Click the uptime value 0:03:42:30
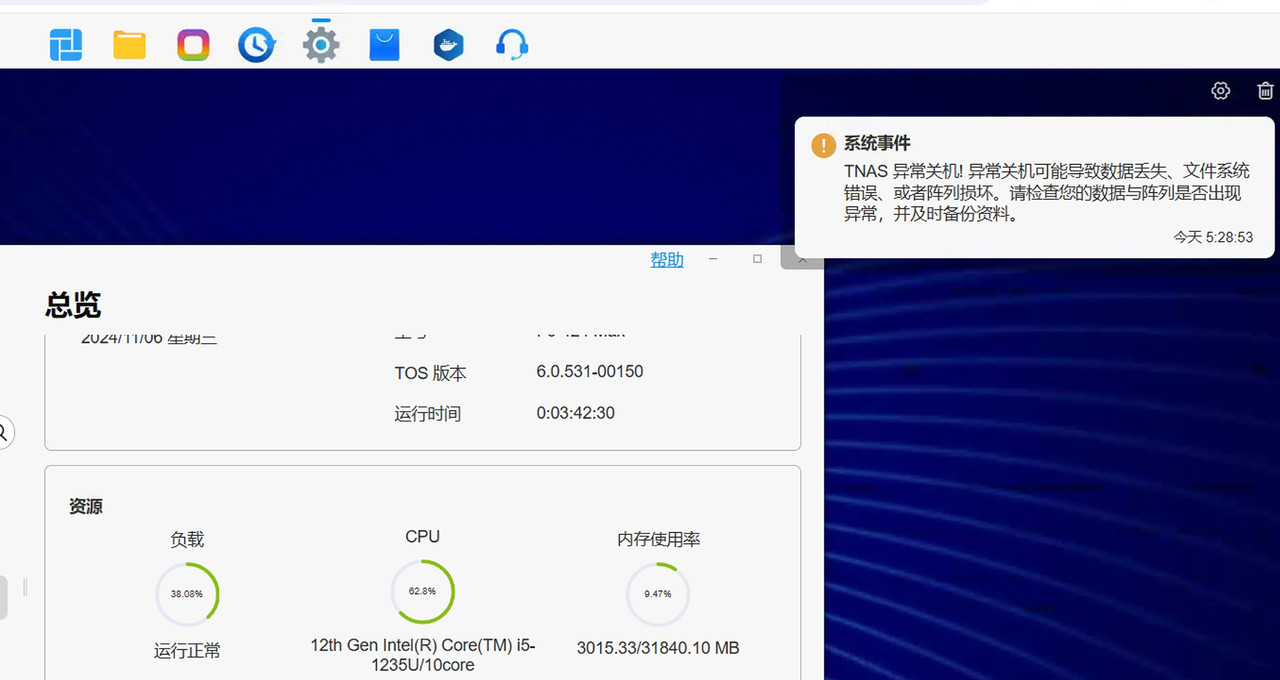1280x680 pixels. point(576,413)
